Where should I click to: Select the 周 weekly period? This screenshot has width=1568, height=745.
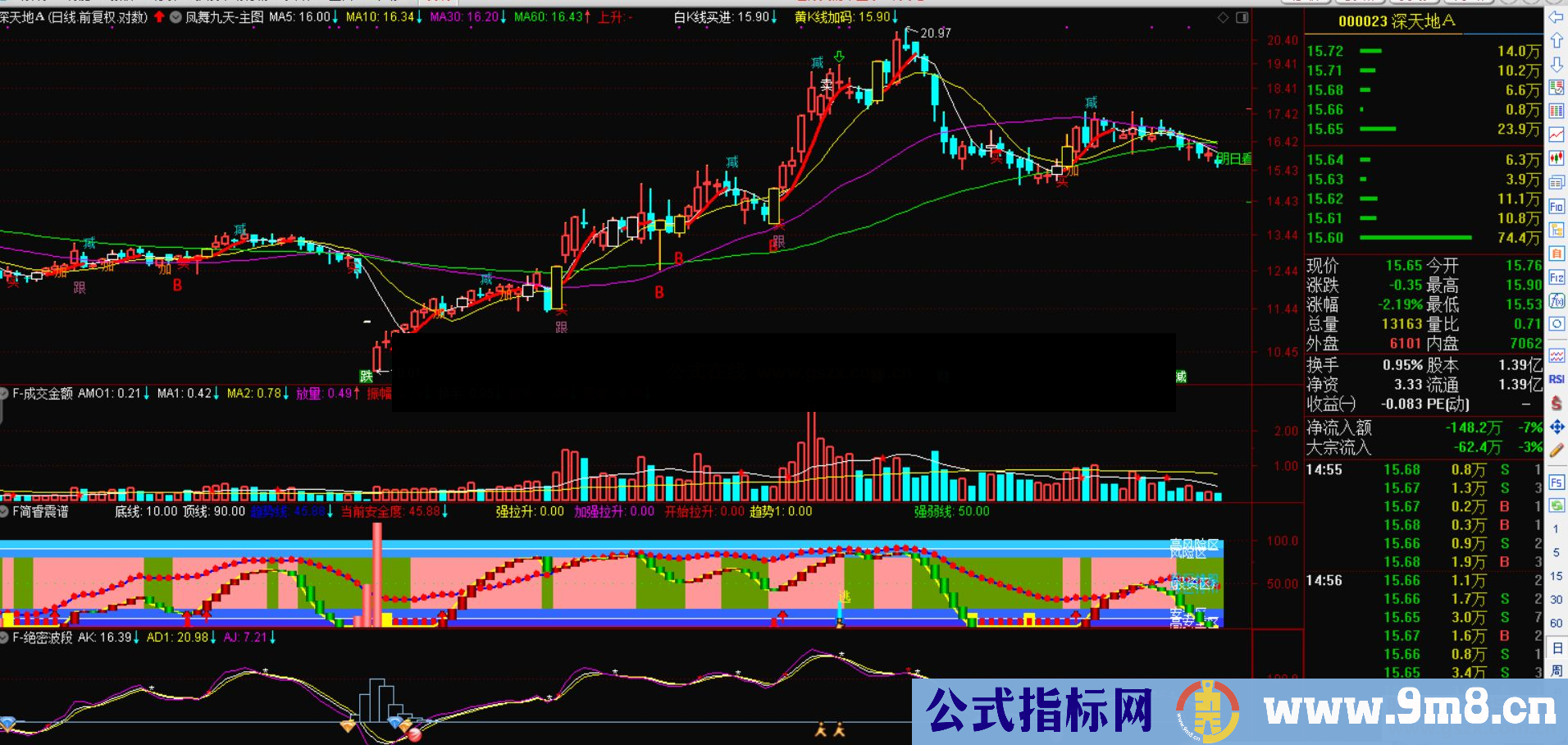click(x=1556, y=670)
